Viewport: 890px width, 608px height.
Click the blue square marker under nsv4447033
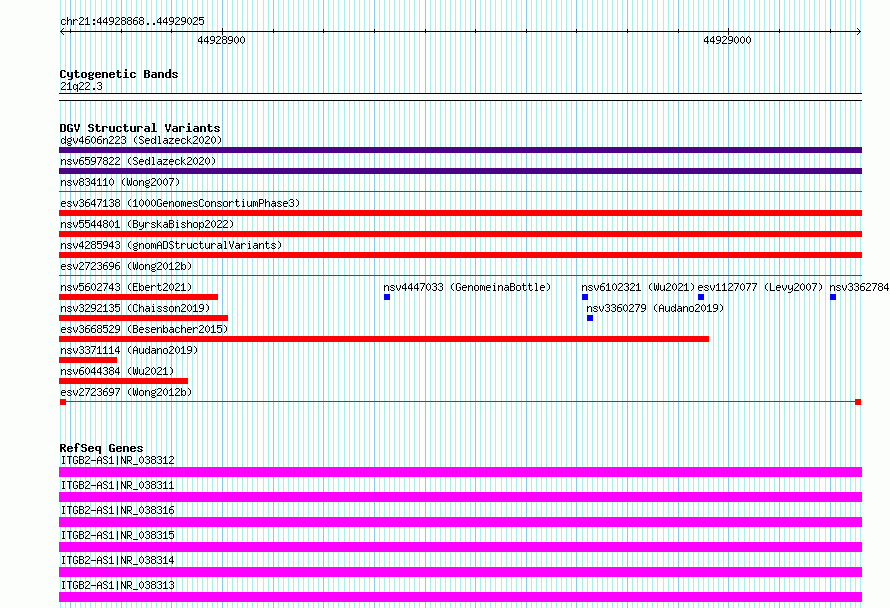[x=387, y=297]
